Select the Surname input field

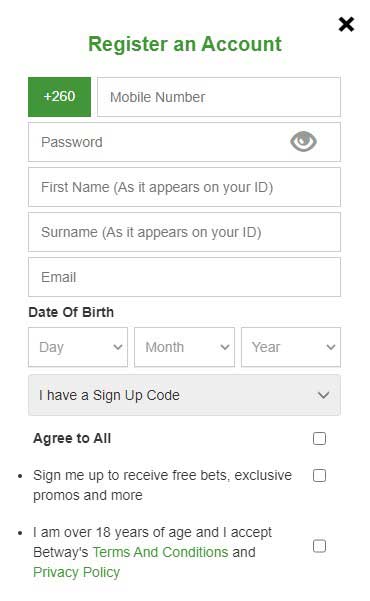[184, 232]
